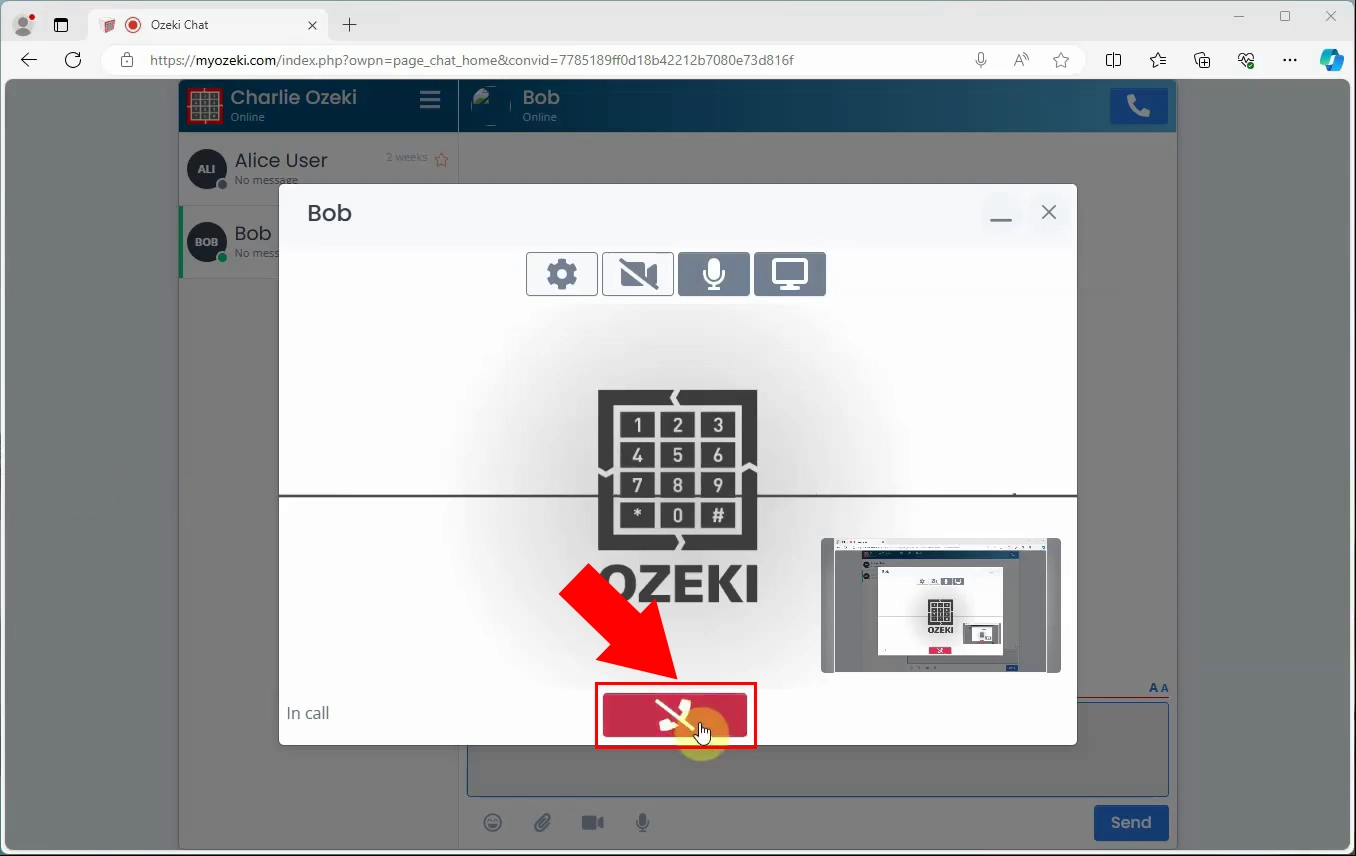The width and height of the screenshot is (1356, 856).
Task: Click Charlie Ozeki name in header
Action: 293,97
